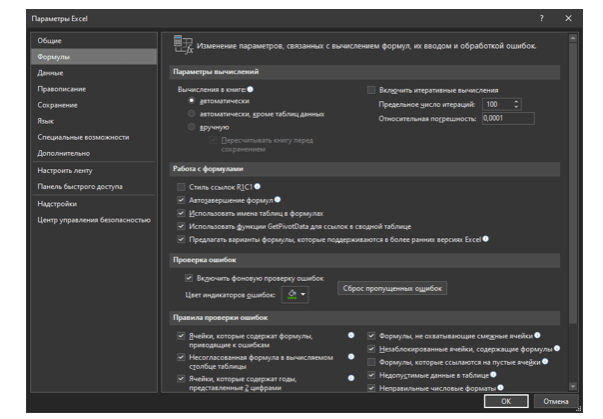Click the Отмена button
This screenshot has width=603, height=419.
556,401
